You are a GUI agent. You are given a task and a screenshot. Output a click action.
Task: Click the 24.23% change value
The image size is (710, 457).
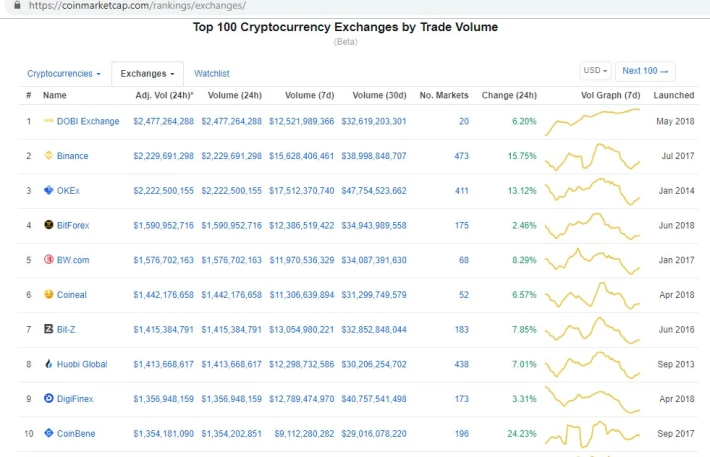tap(522, 433)
